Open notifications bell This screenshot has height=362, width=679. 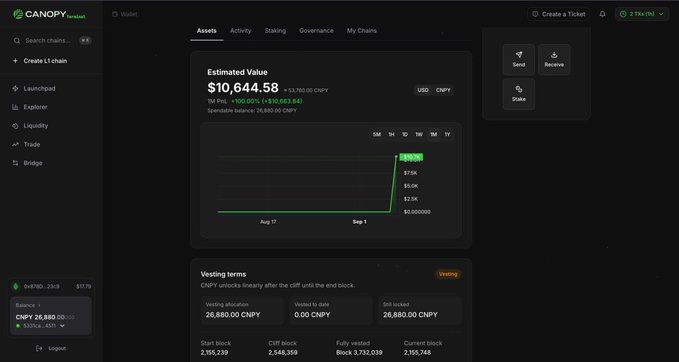602,14
